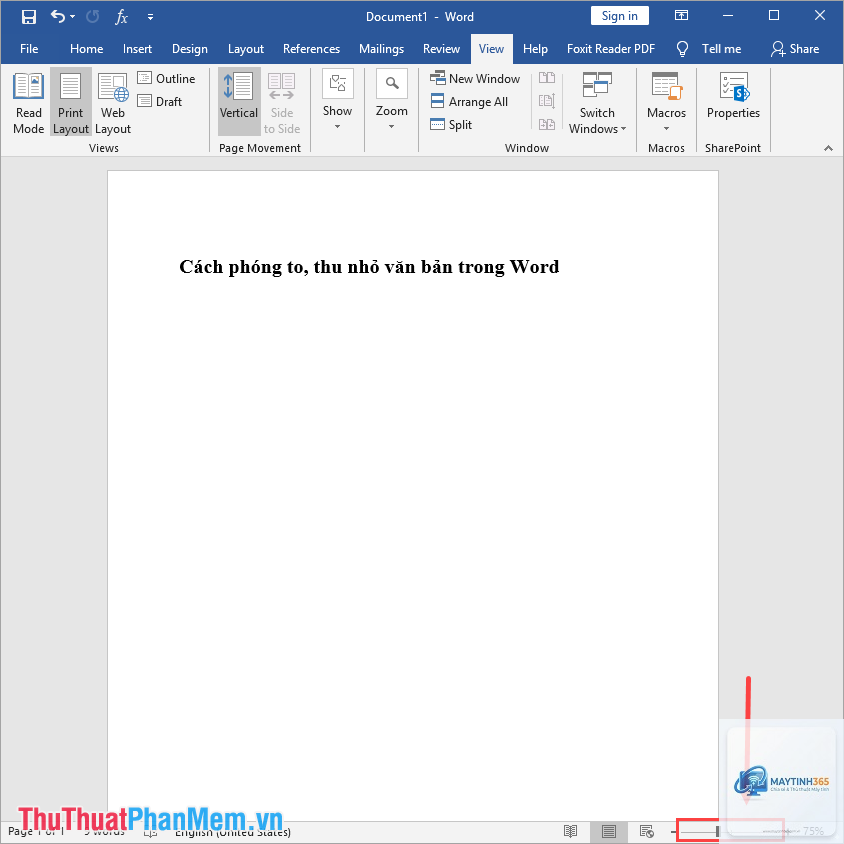Click the zoom slider handle in the status bar
This screenshot has height=844, width=844.
(x=717, y=832)
